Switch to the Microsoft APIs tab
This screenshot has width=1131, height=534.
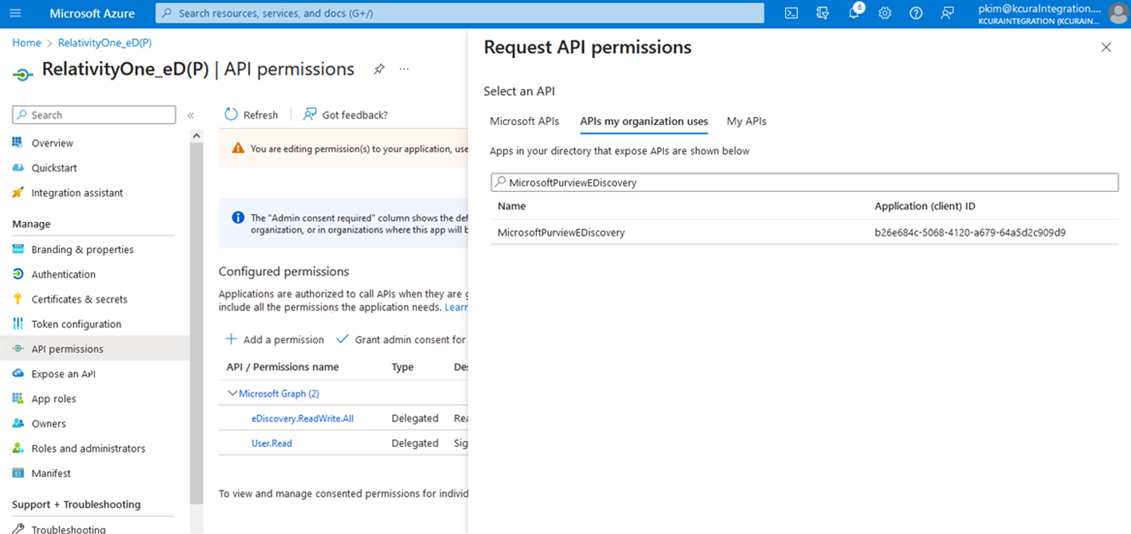pos(524,121)
